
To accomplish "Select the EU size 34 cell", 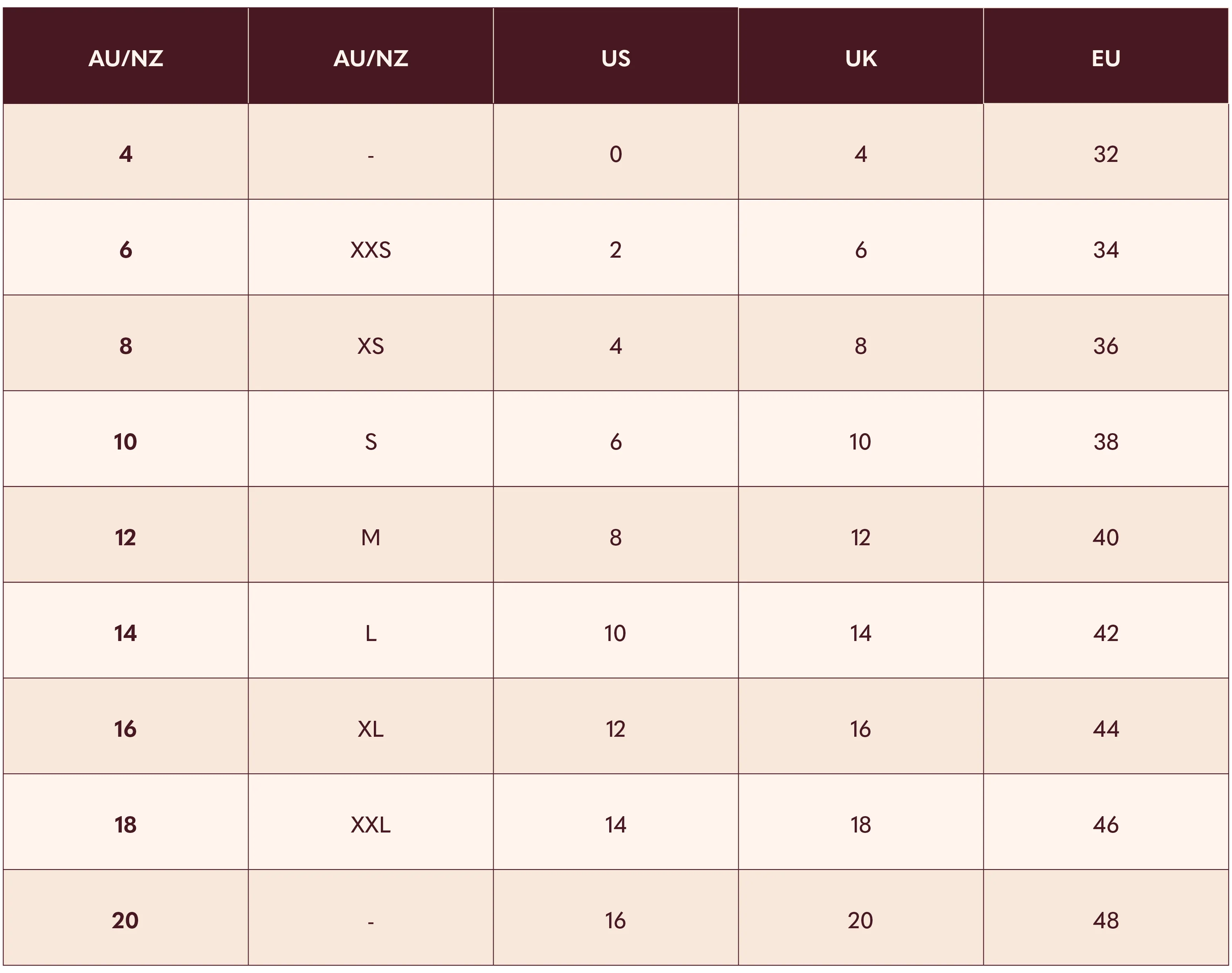I will [x=1106, y=250].
